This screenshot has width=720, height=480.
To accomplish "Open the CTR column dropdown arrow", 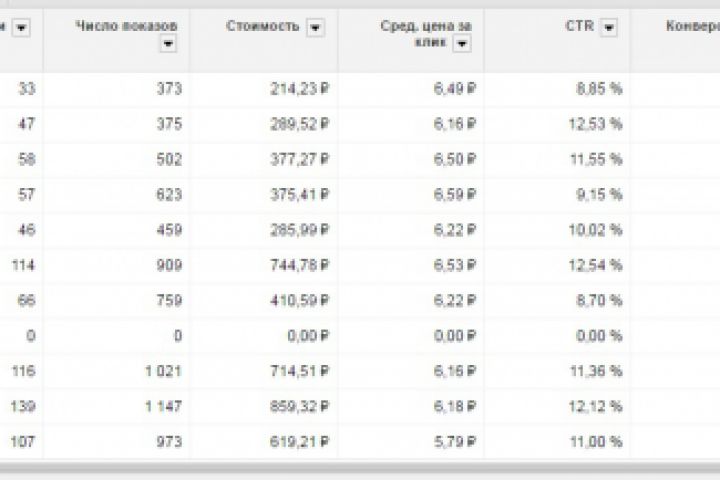I will [x=606, y=29].
